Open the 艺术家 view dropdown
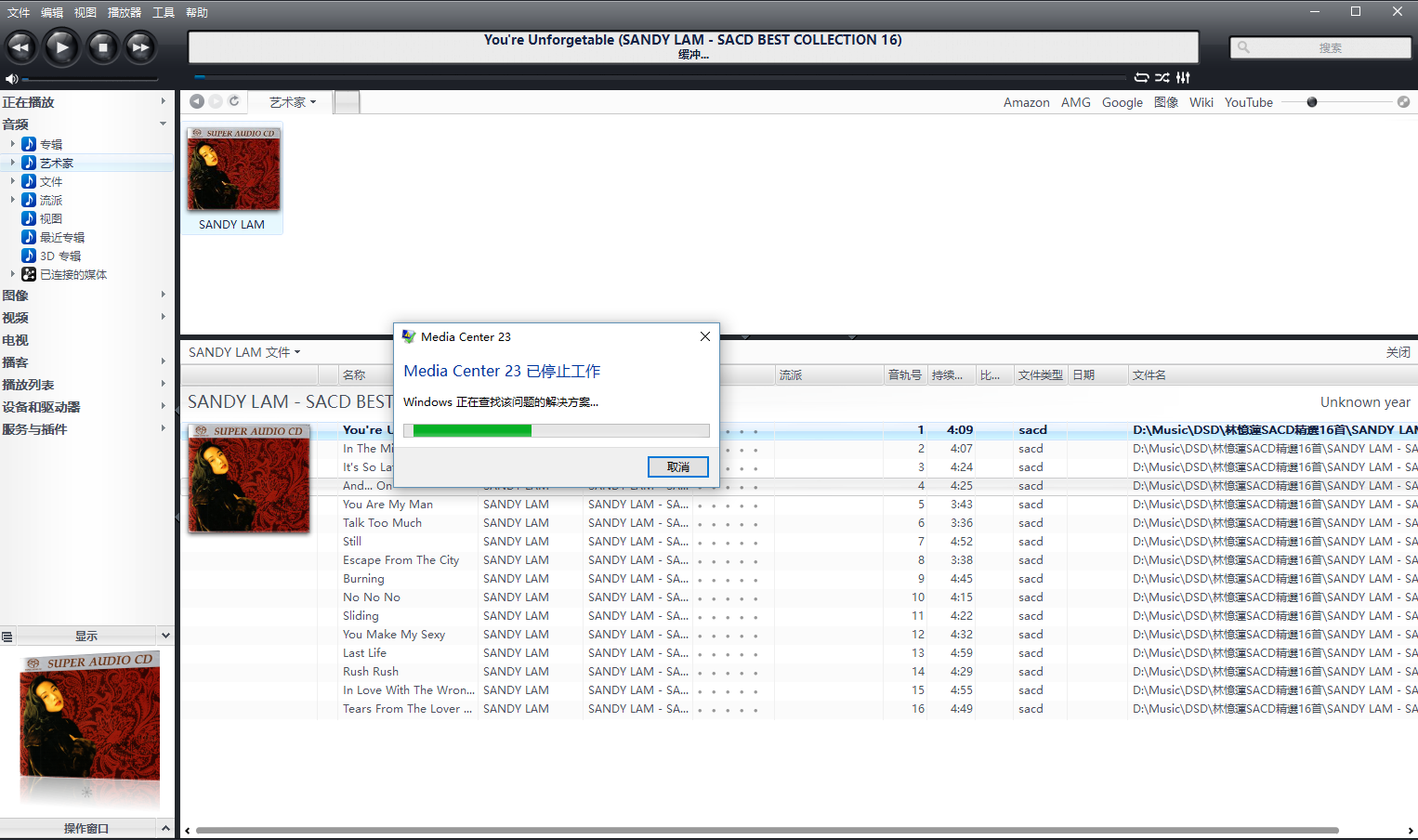This screenshot has width=1418, height=840. 293,102
